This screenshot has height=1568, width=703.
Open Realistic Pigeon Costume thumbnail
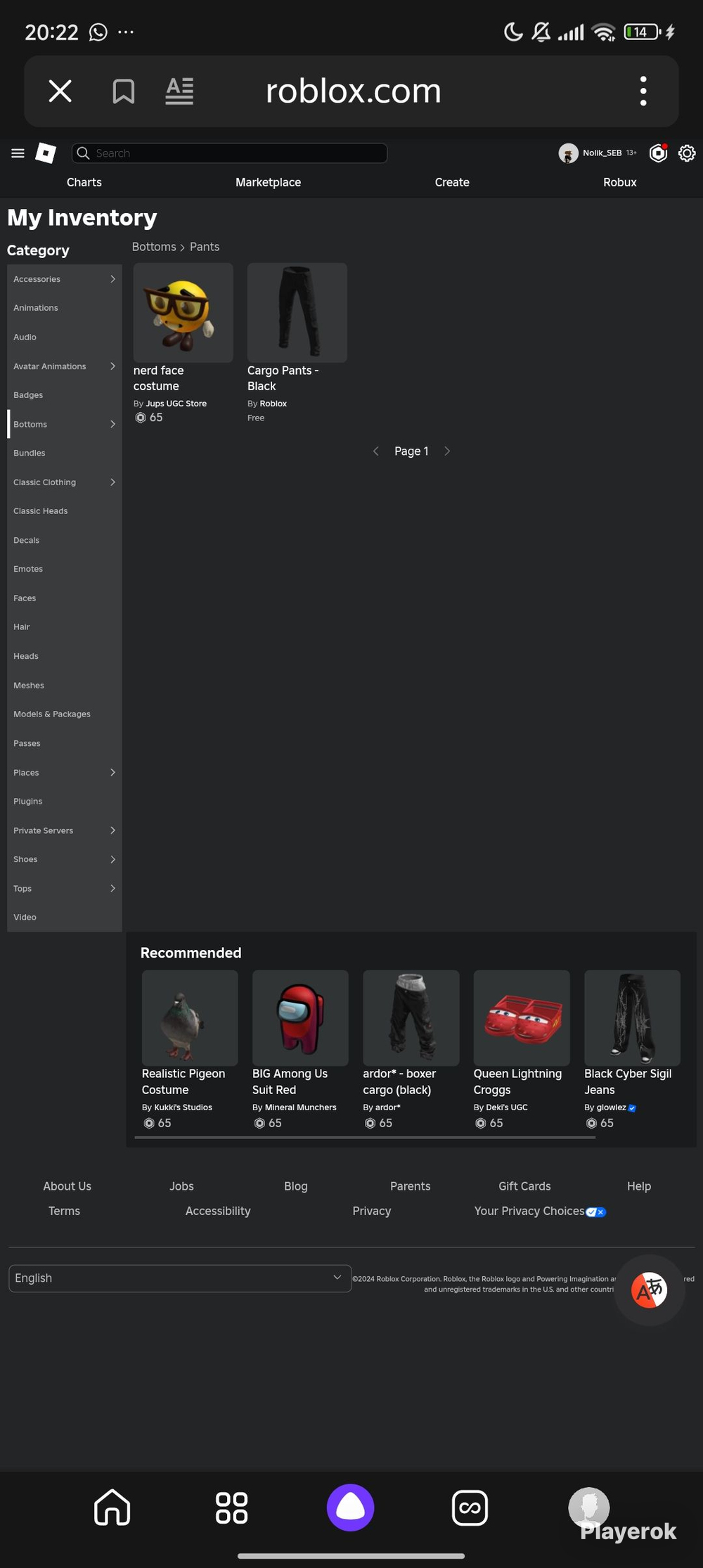click(190, 1018)
